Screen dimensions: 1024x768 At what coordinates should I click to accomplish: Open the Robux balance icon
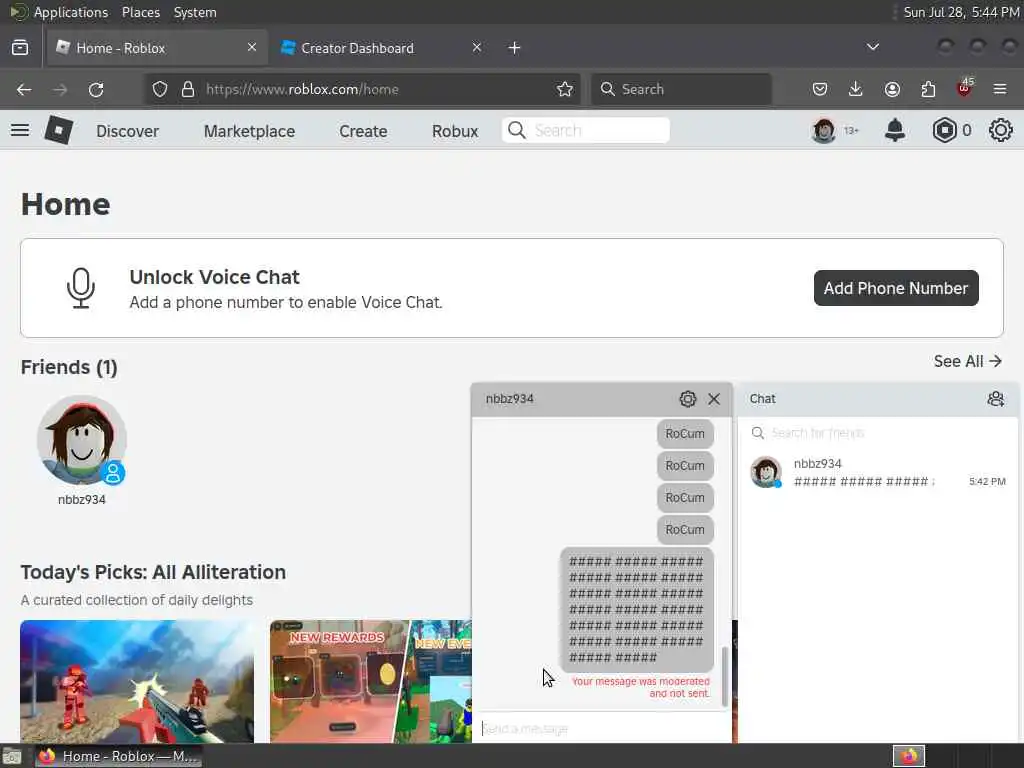click(x=944, y=131)
